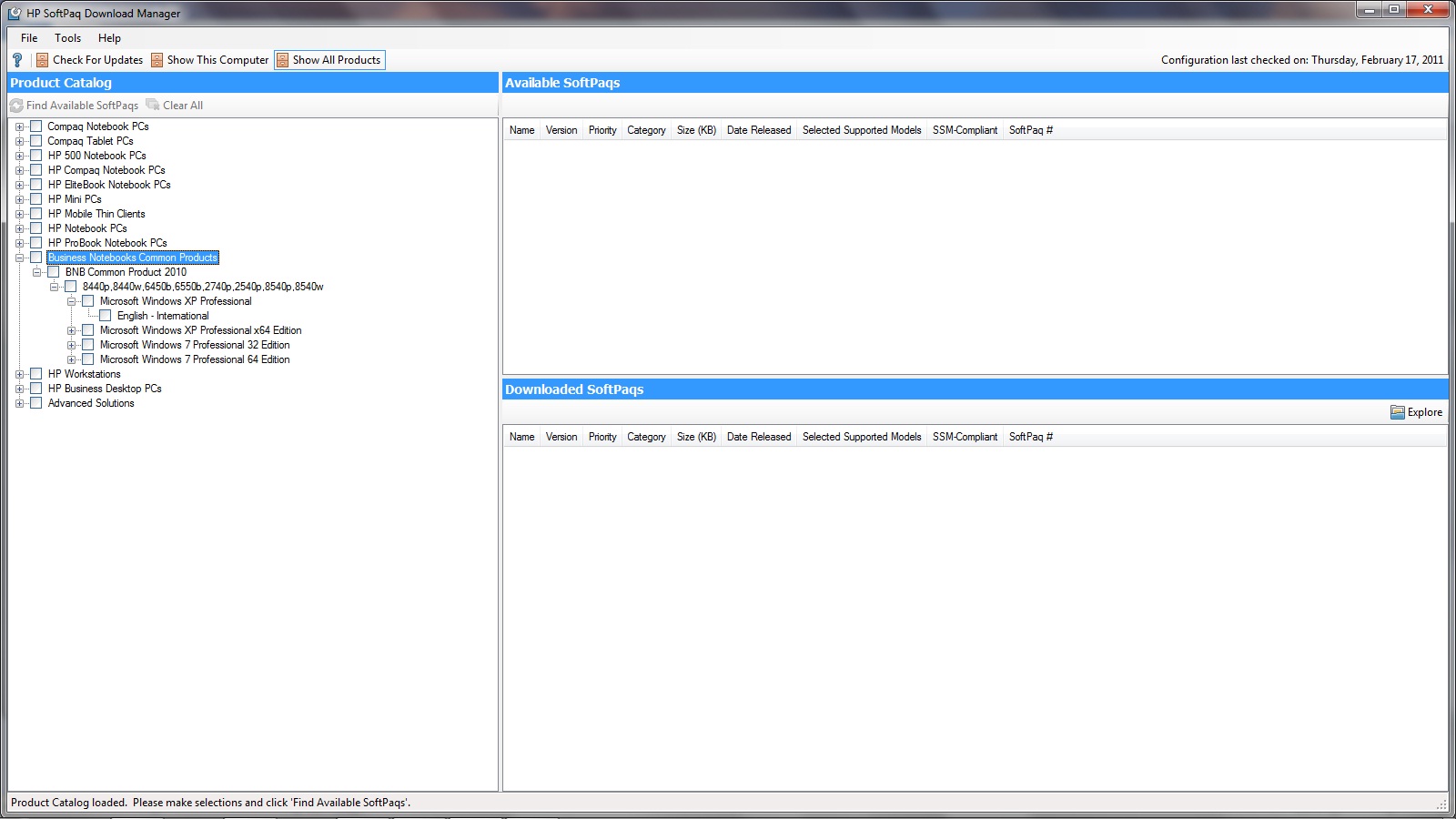Viewport: 1456px width, 819px height.
Task: Check the HP Workstations checkbox
Action: tap(36, 374)
